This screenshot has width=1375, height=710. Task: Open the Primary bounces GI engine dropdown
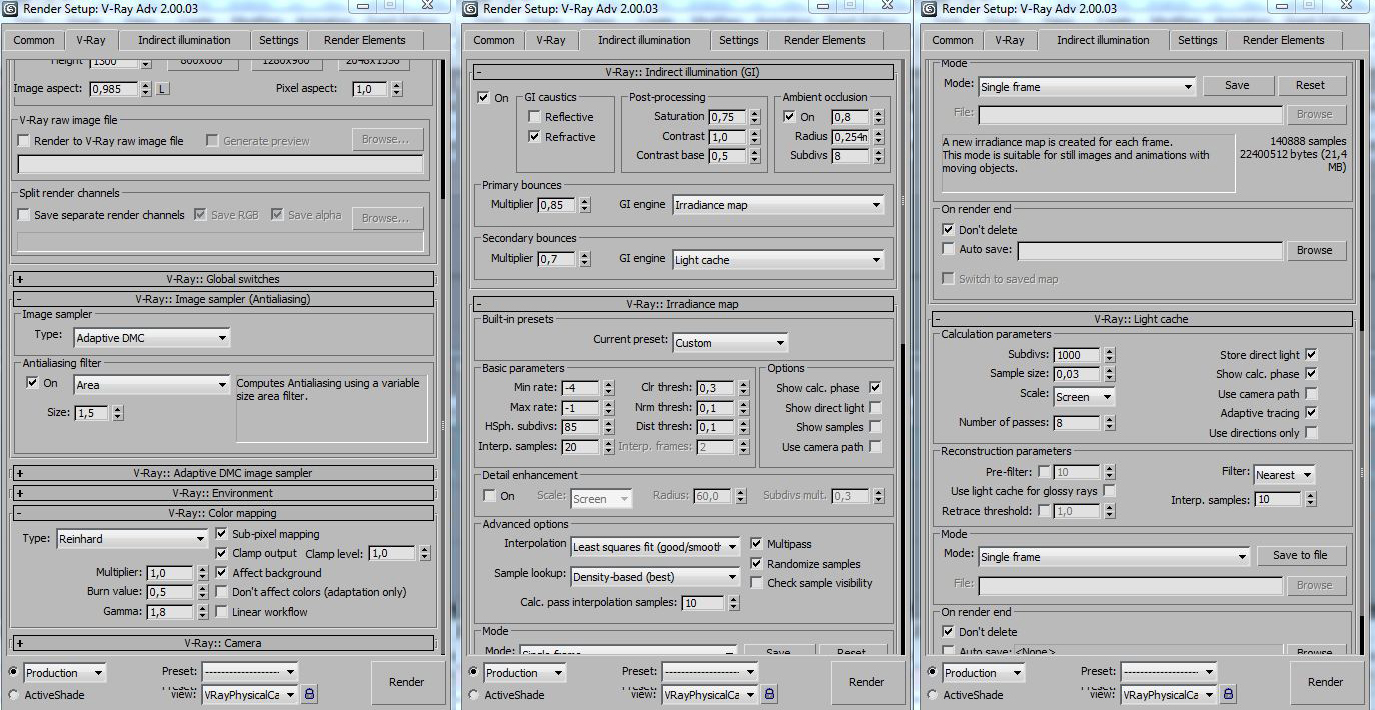point(778,205)
